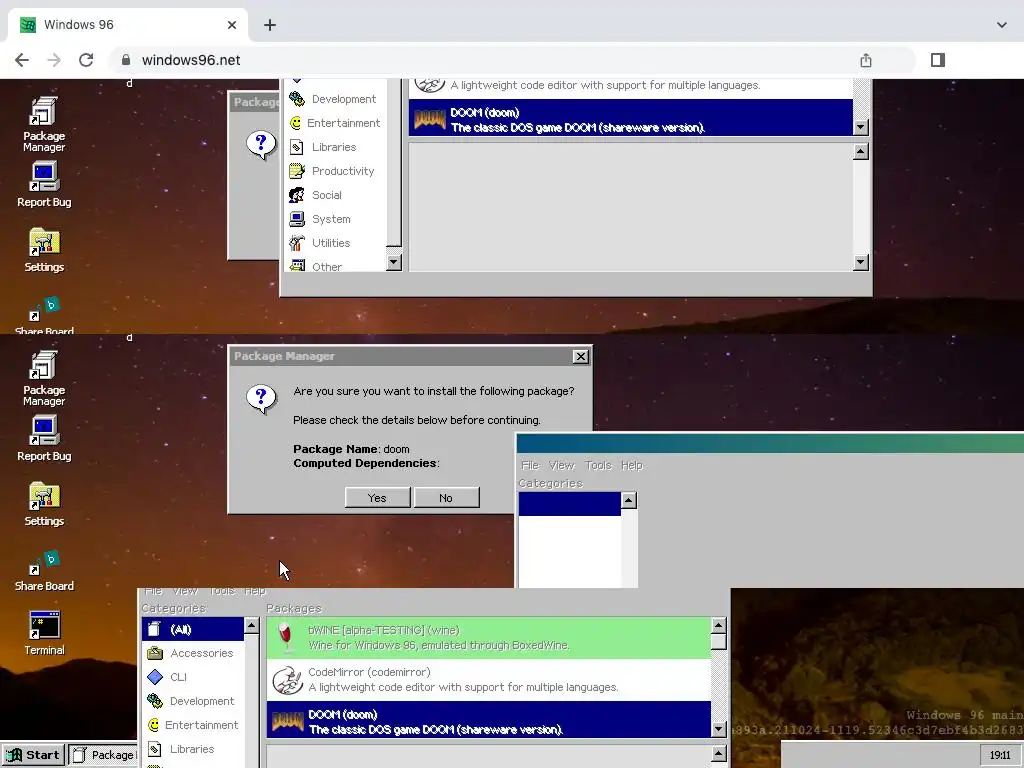The image size is (1024, 768).
Task: Click scroll-down arrow under the category list containing Other
Action: [x=393, y=263]
